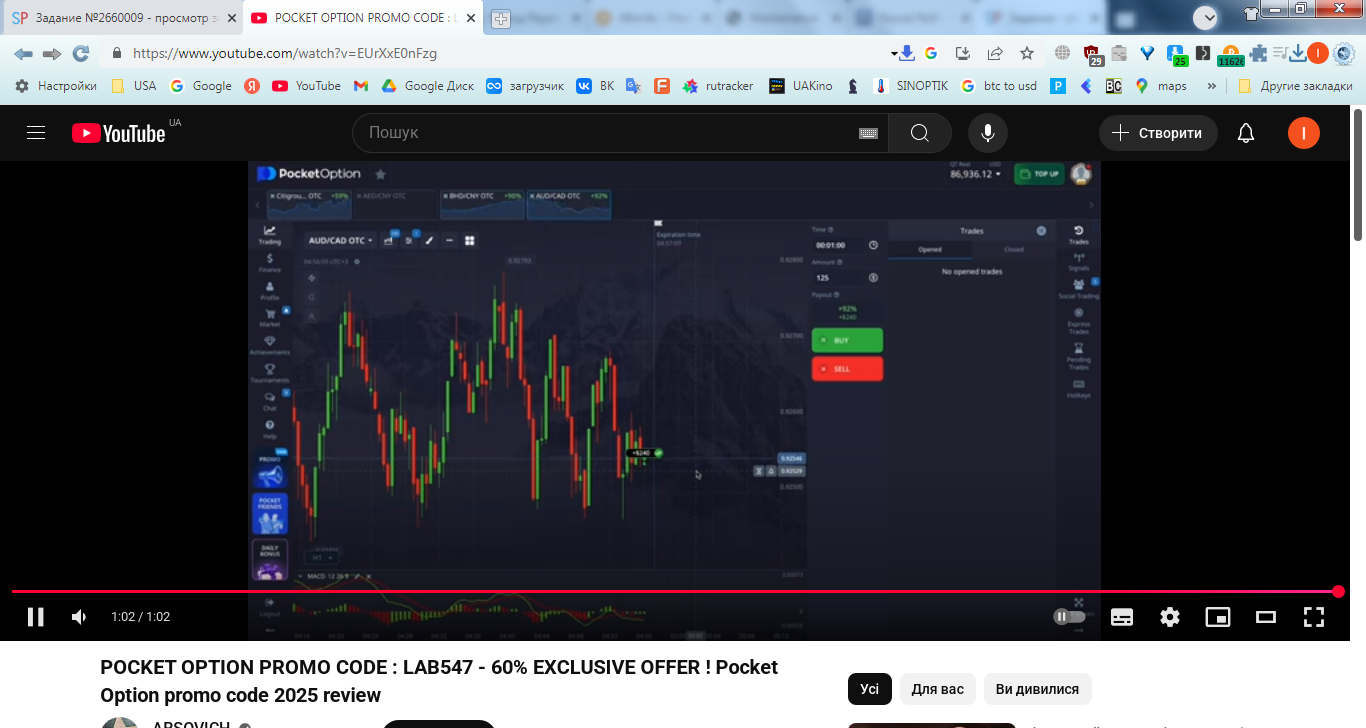Image resolution: width=1366 pixels, height=728 pixels.
Task: Open YouTube notifications bell
Action: point(1246,133)
